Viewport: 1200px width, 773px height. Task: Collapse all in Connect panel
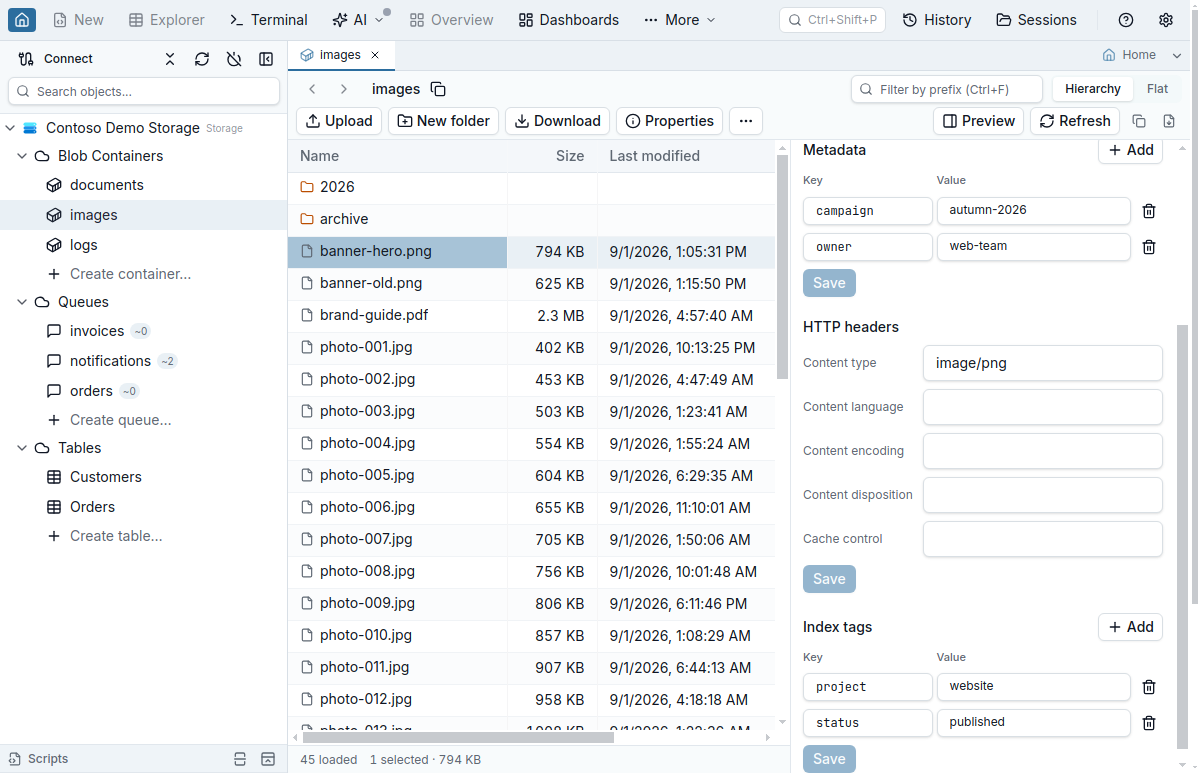(x=170, y=59)
